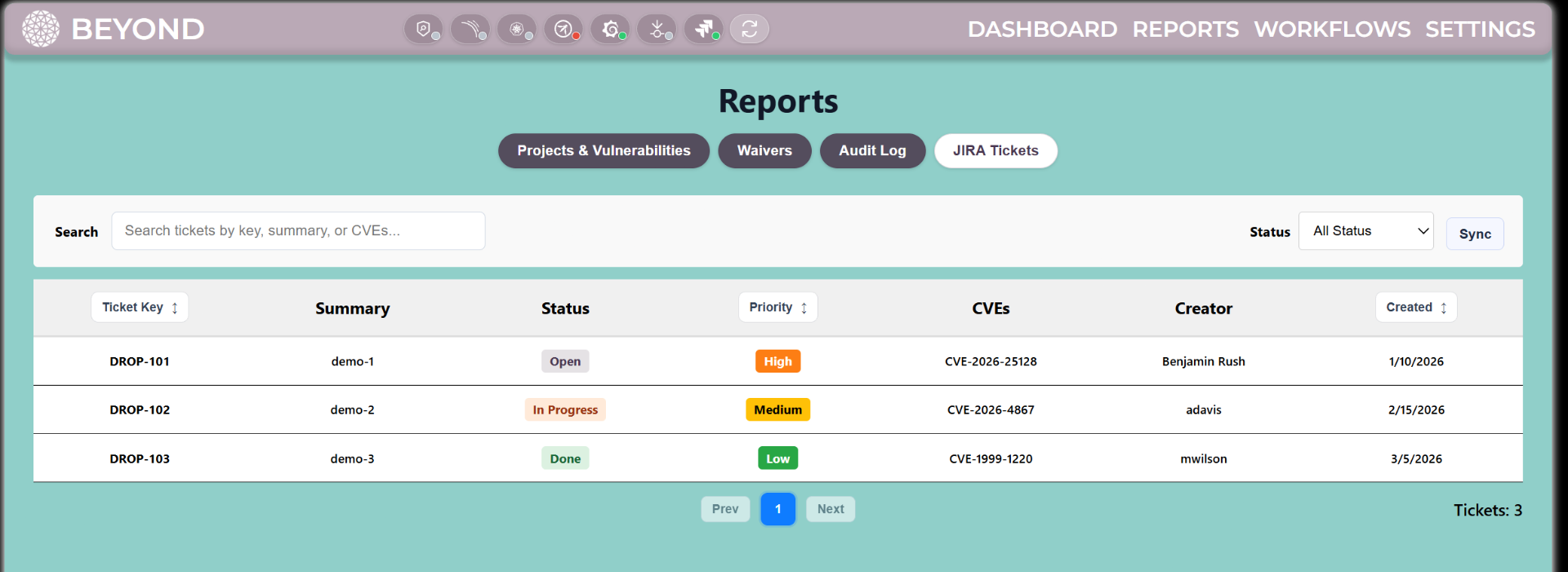This screenshot has width=1568, height=572.
Task: Click the Tickets: 3 count label
Action: (x=1487, y=511)
